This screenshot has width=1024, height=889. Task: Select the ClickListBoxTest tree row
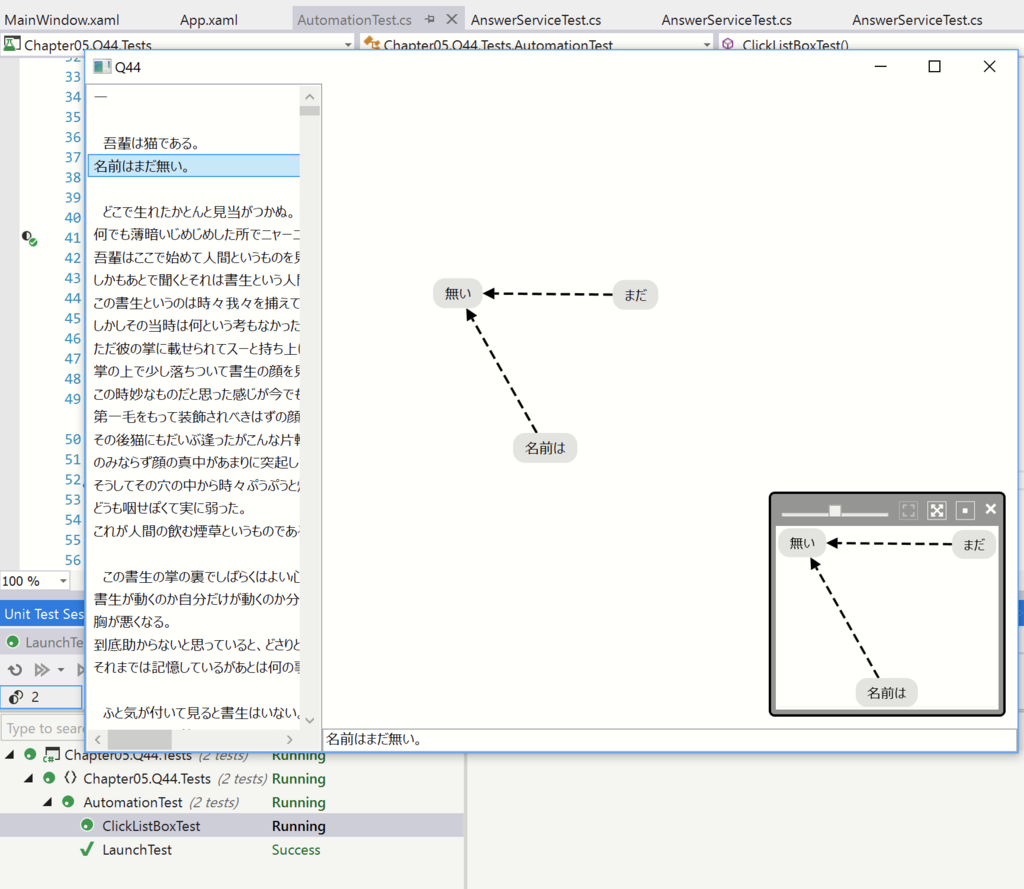click(232, 825)
